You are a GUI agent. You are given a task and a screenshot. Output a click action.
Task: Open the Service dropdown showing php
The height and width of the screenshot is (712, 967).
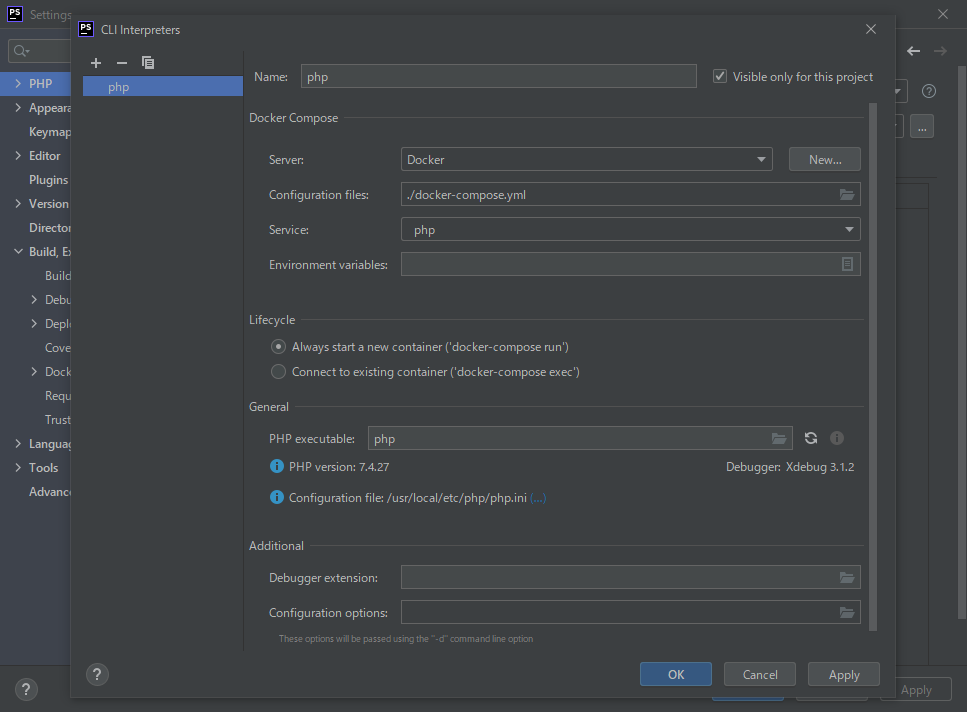[x=630, y=230]
